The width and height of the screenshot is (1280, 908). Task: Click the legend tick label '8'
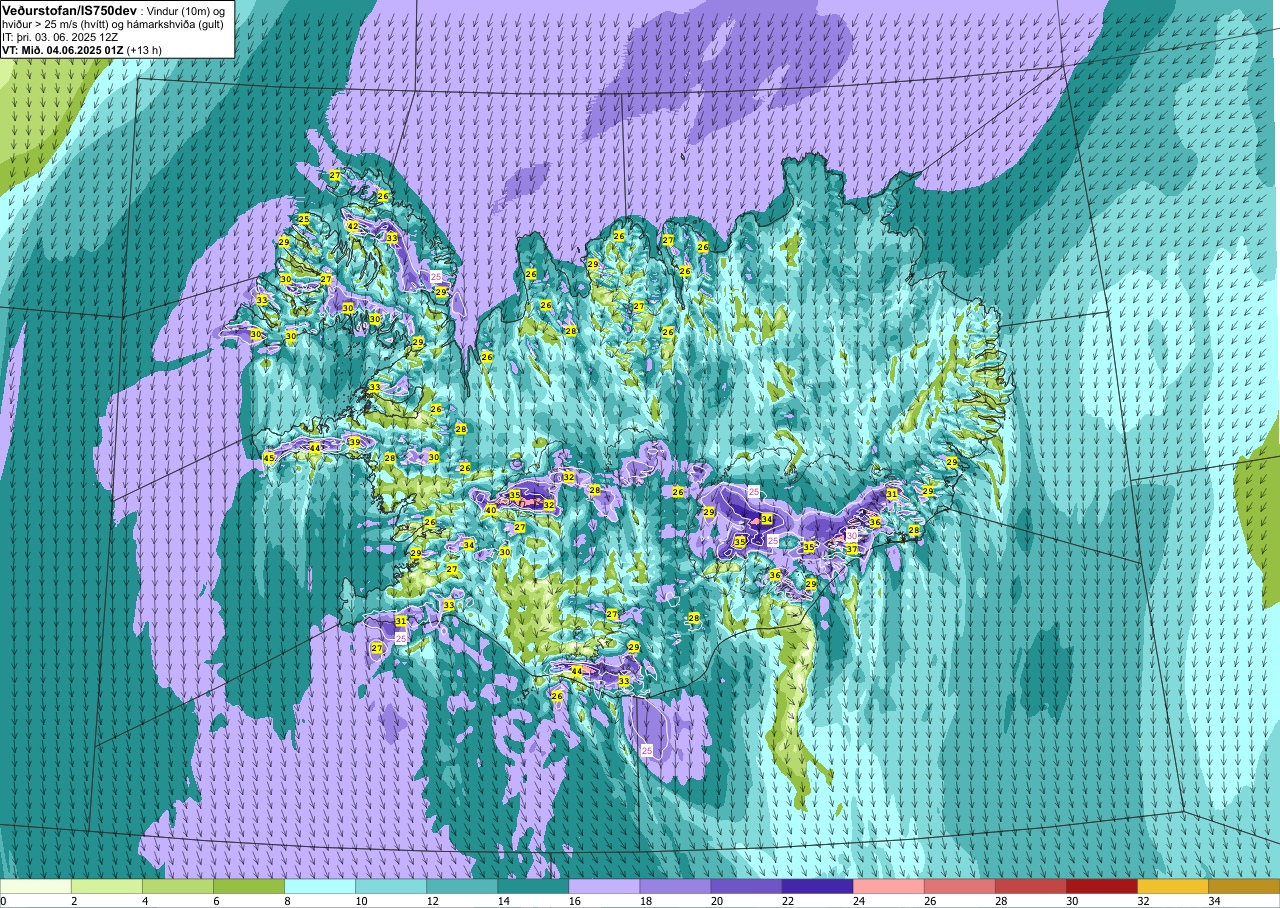click(286, 901)
